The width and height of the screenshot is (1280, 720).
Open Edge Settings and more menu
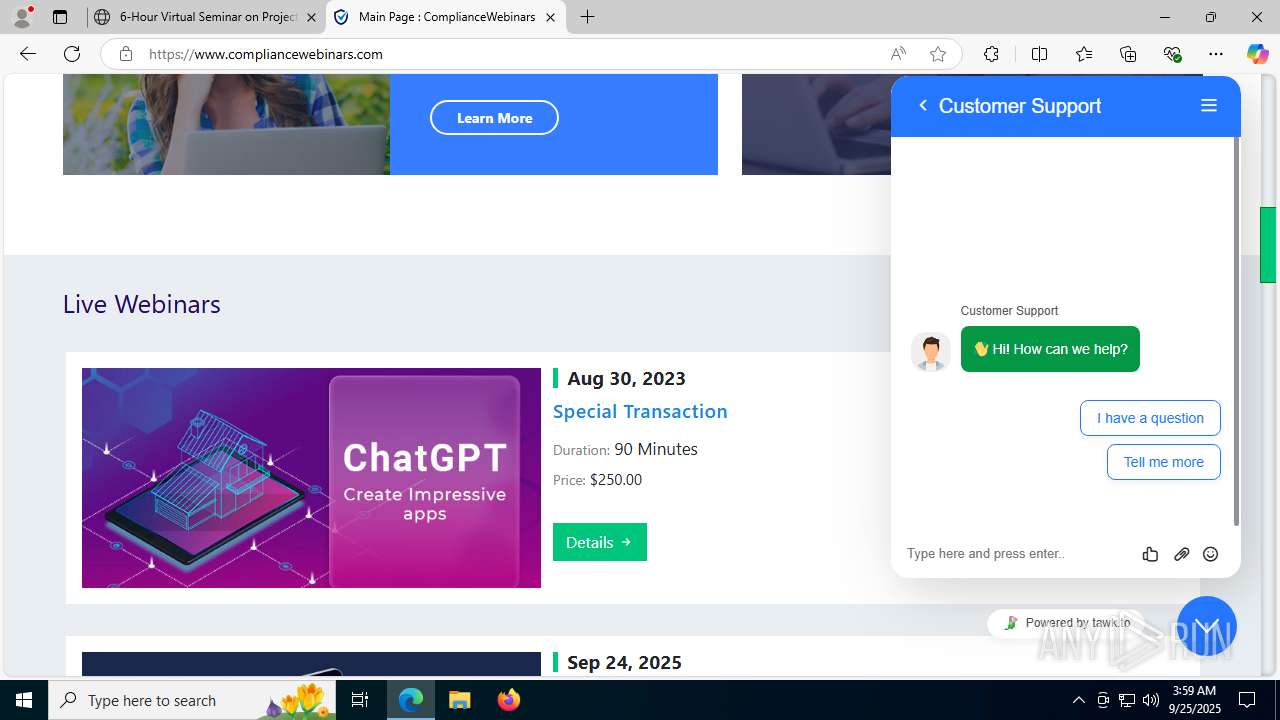coord(1216,54)
